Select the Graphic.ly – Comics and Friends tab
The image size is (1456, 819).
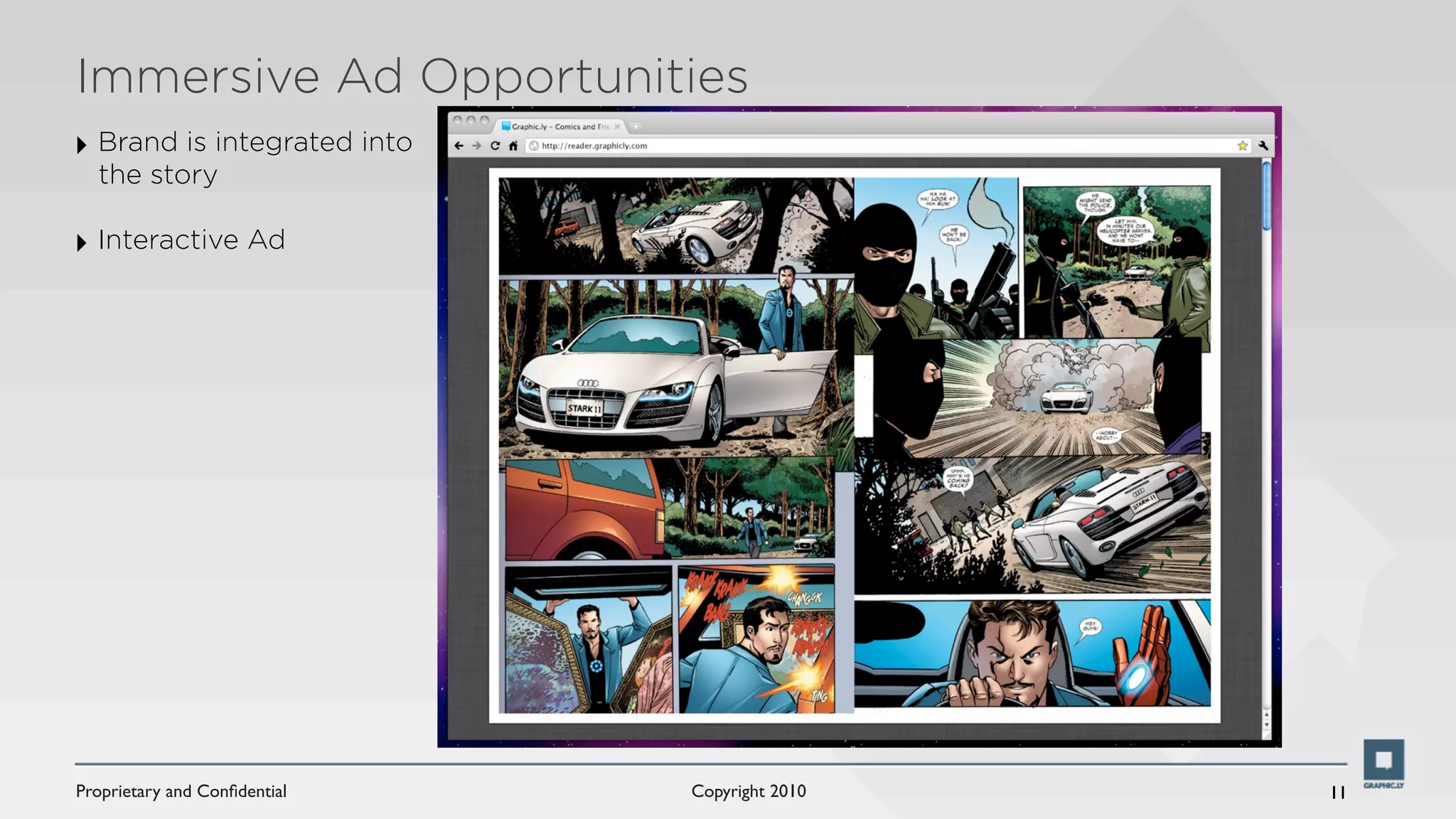tap(561, 127)
